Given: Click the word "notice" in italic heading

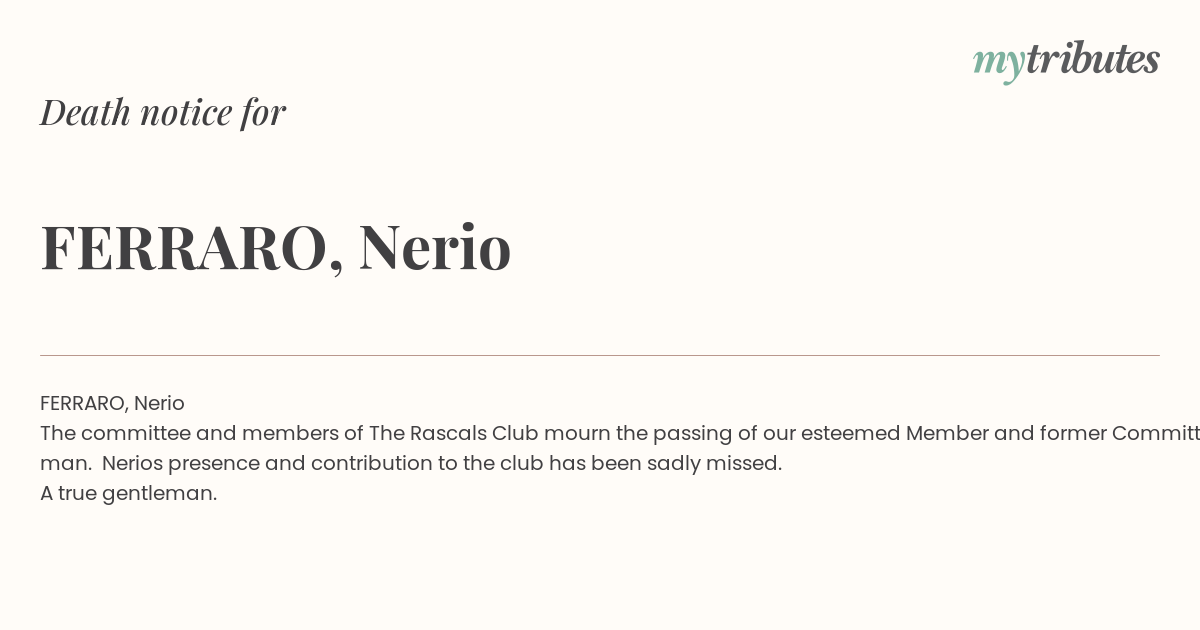Looking at the screenshot, I should click(186, 113).
